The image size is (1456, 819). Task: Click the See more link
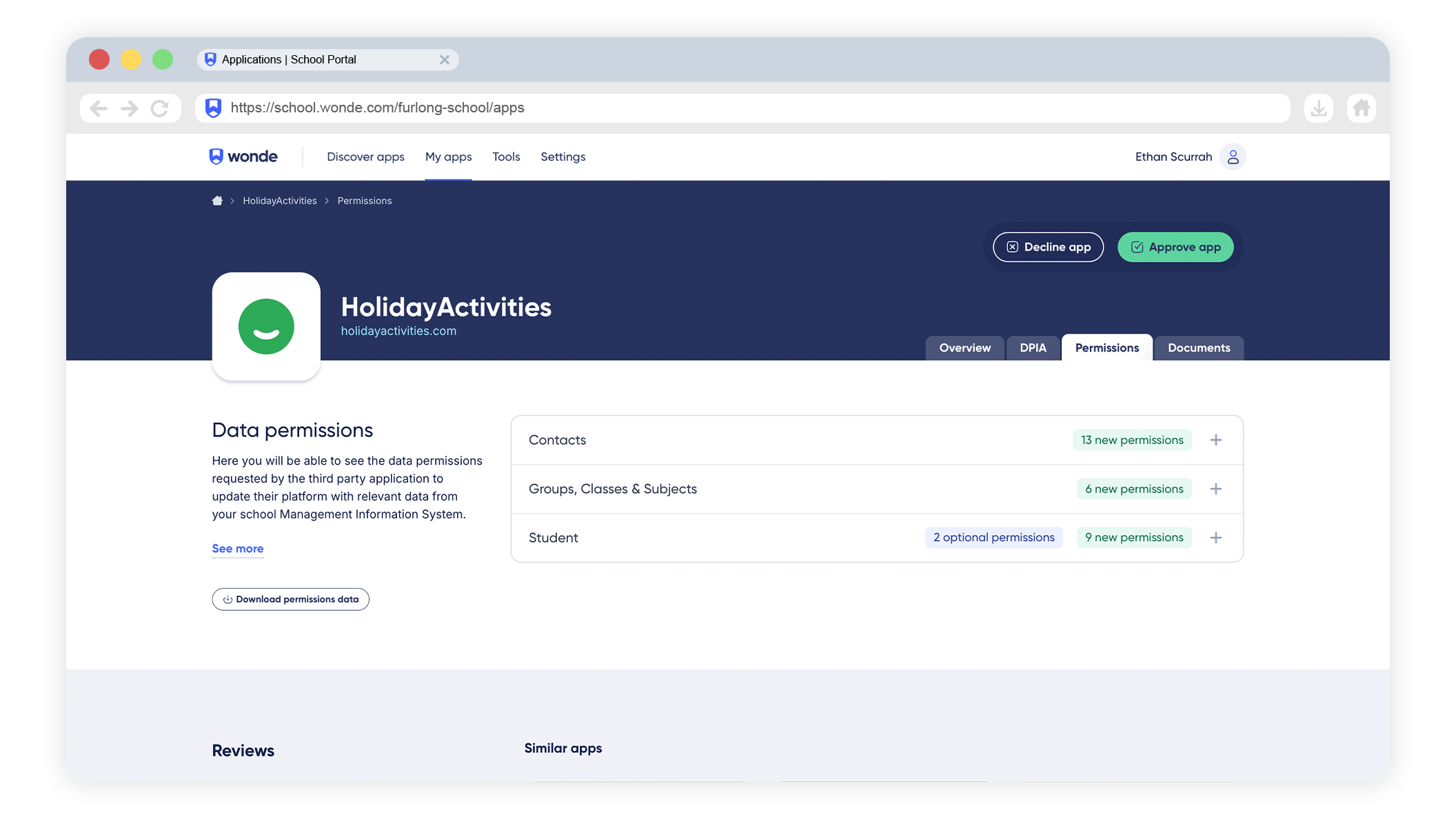(238, 549)
